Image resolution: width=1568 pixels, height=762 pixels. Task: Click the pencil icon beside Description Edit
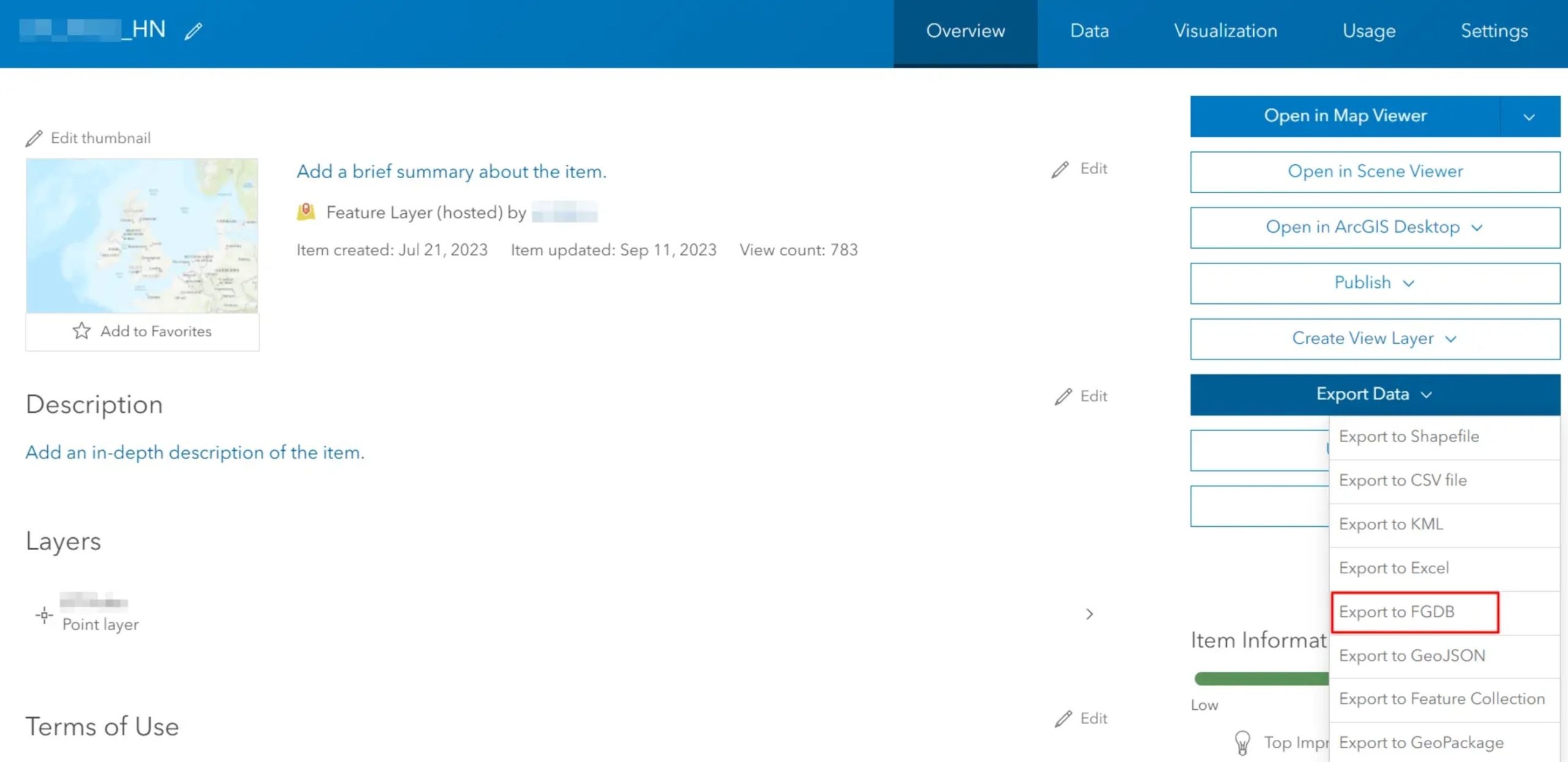[x=1063, y=396]
